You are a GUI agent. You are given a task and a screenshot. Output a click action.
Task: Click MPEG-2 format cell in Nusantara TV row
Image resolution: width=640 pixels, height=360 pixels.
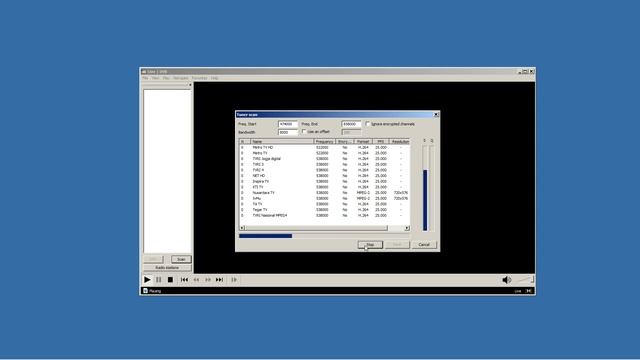click(363, 193)
